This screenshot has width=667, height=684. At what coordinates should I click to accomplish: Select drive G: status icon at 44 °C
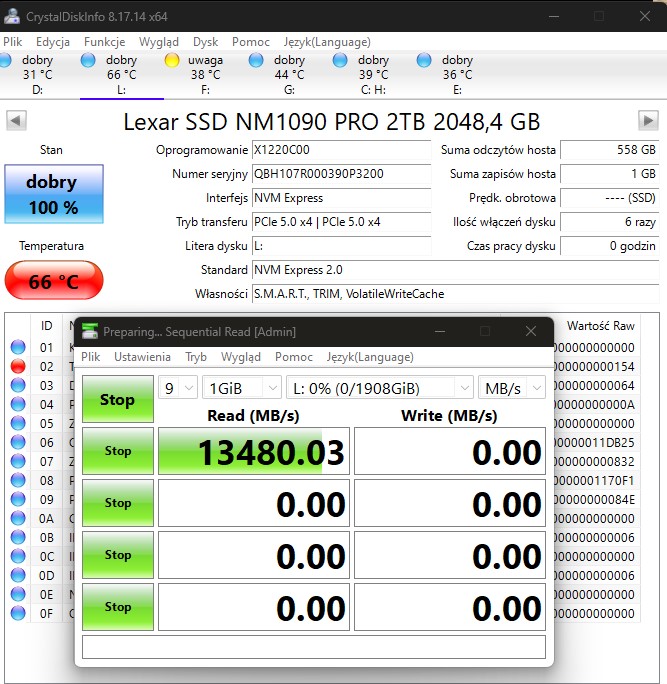[x=258, y=61]
